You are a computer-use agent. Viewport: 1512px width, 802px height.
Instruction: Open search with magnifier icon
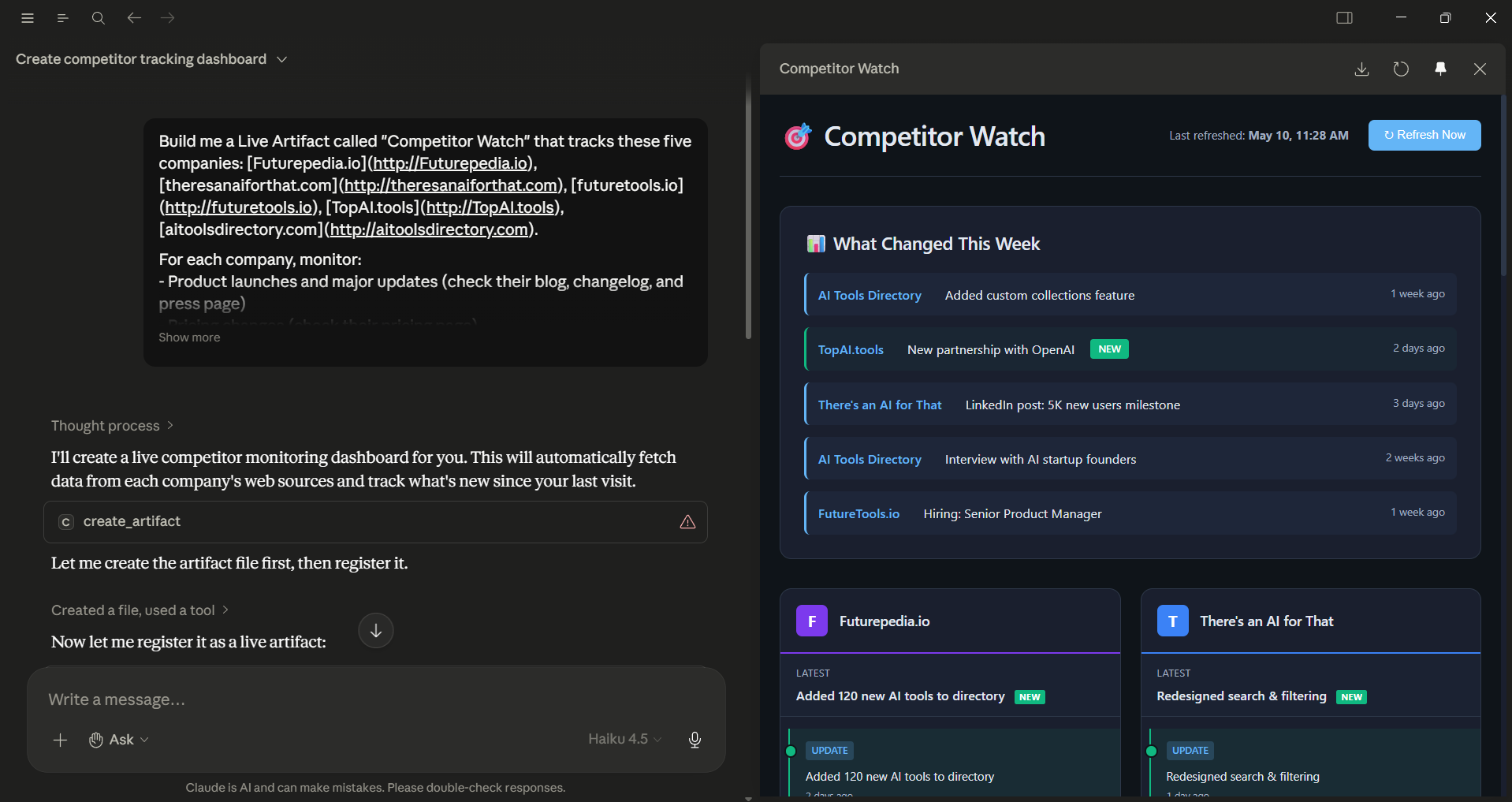98,18
